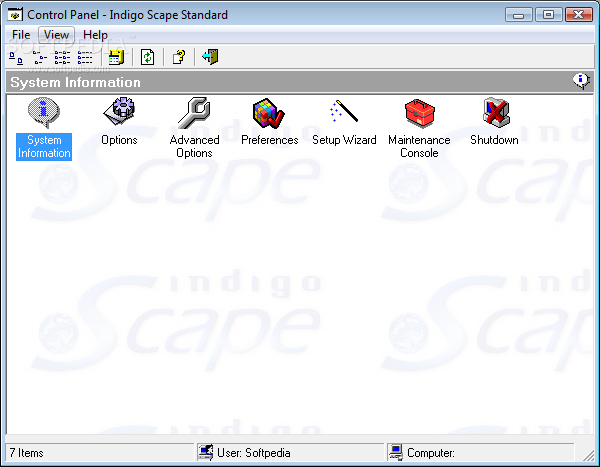The image size is (600, 467).
Task: Click the green refresh toolbar icon
Action: [147, 57]
